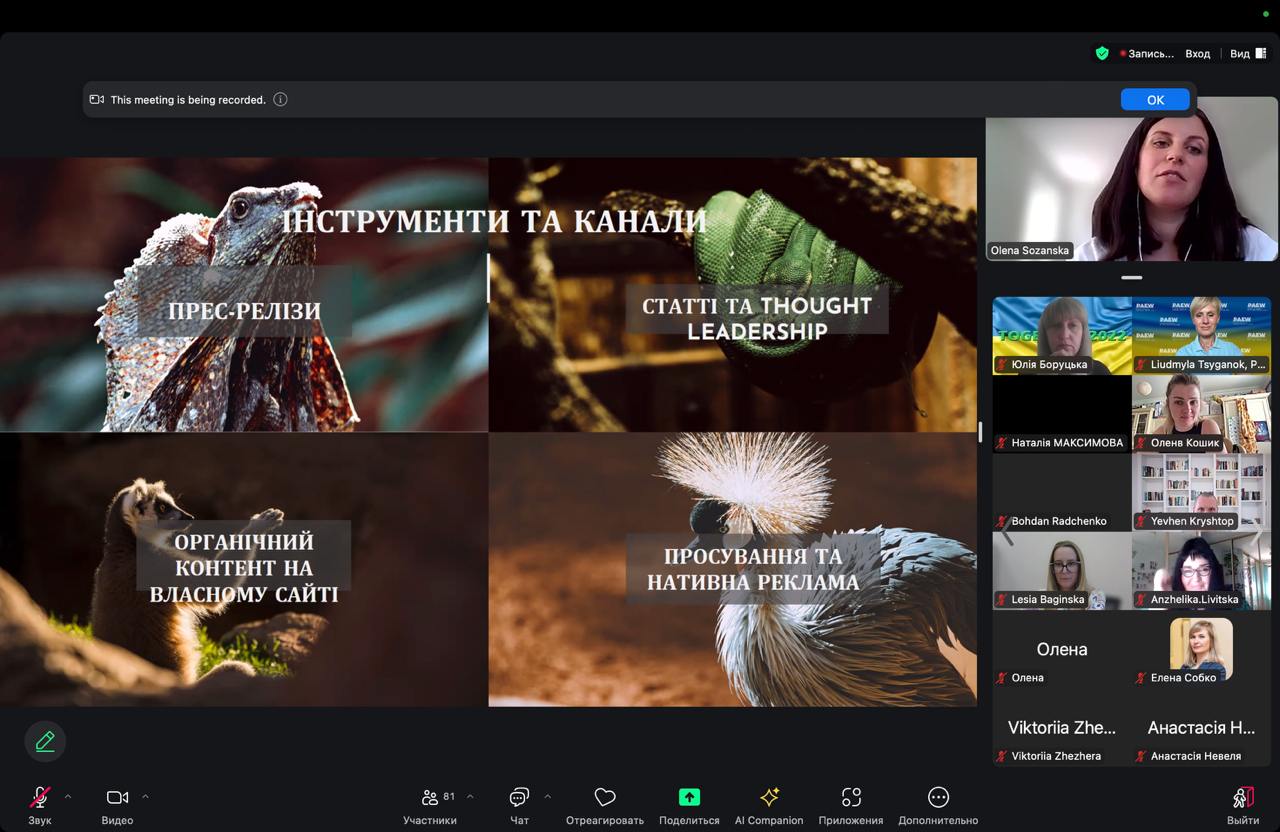
Task: Unmute the microphone audio button
Action: point(40,797)
